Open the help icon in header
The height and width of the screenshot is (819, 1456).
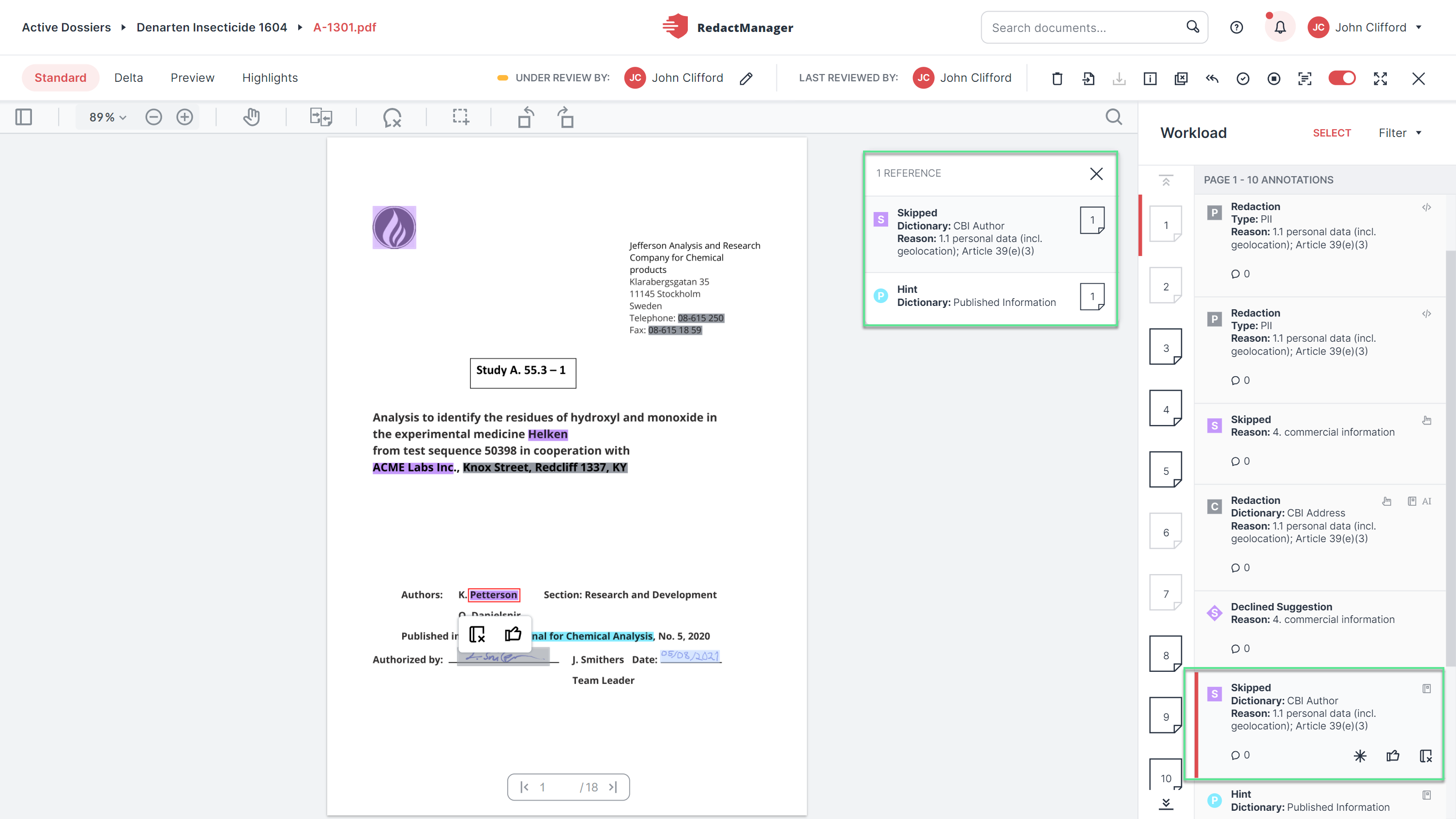[1236, 27]
